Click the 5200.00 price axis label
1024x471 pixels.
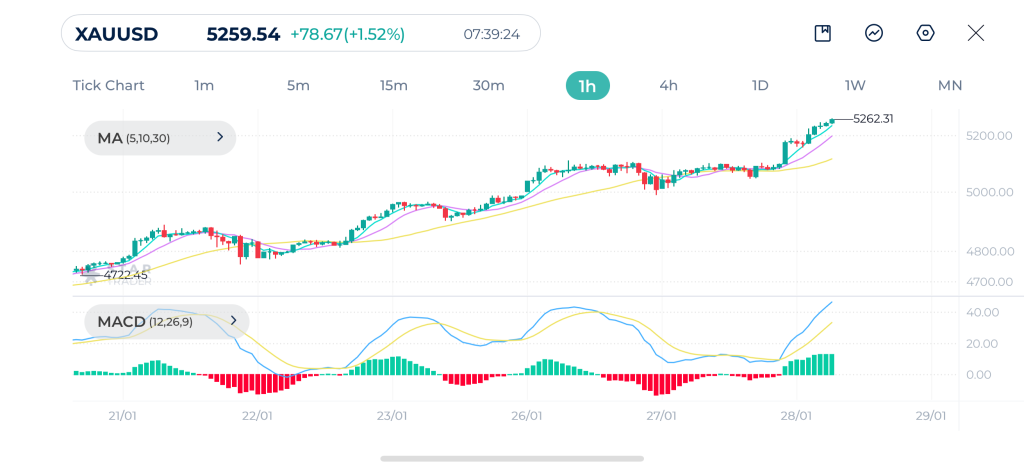click(989, 136)
